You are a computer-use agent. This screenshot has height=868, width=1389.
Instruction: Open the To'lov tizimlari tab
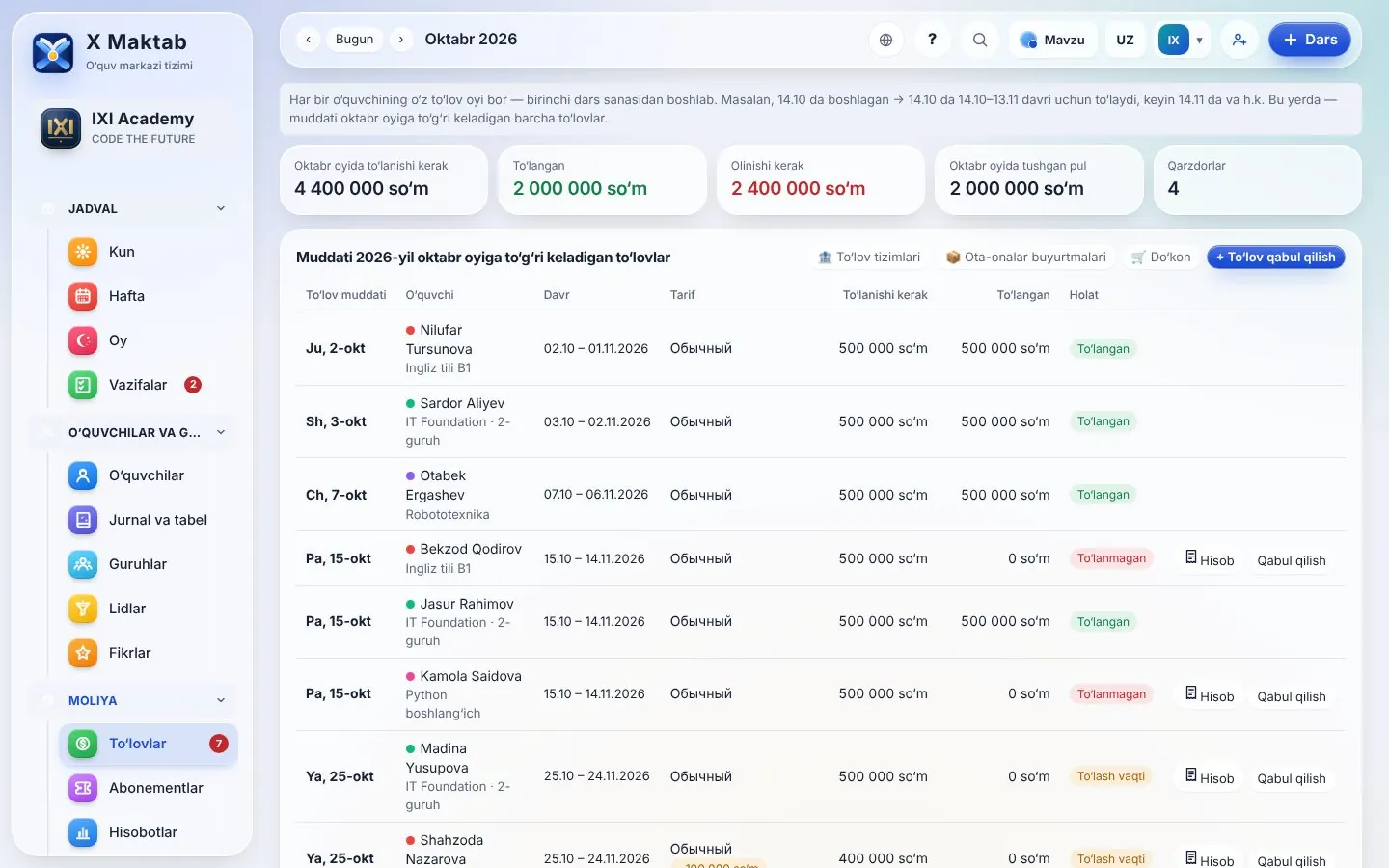pyautogui.click(x=868, y=258)
